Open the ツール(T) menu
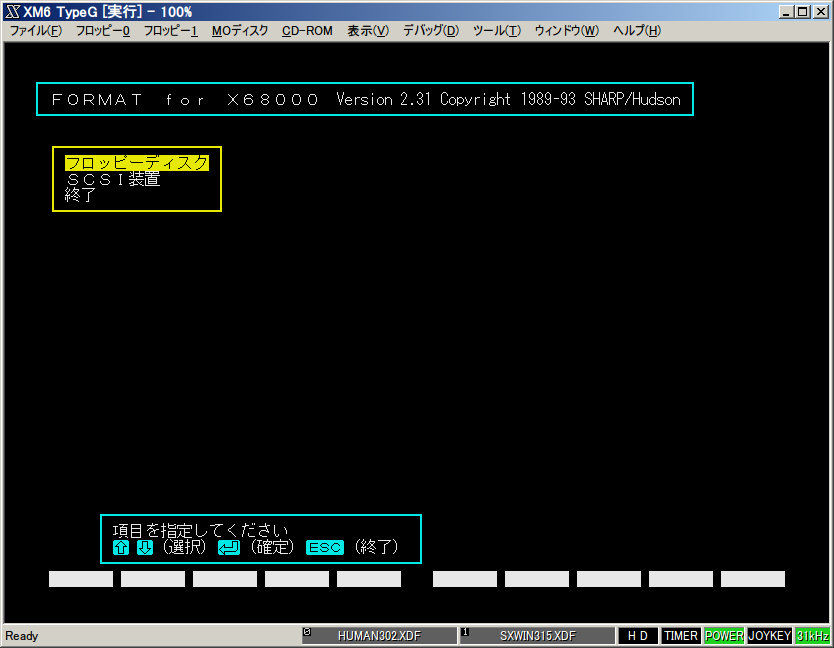The width and height of the screenshot is (834, 648). (497, 31)
